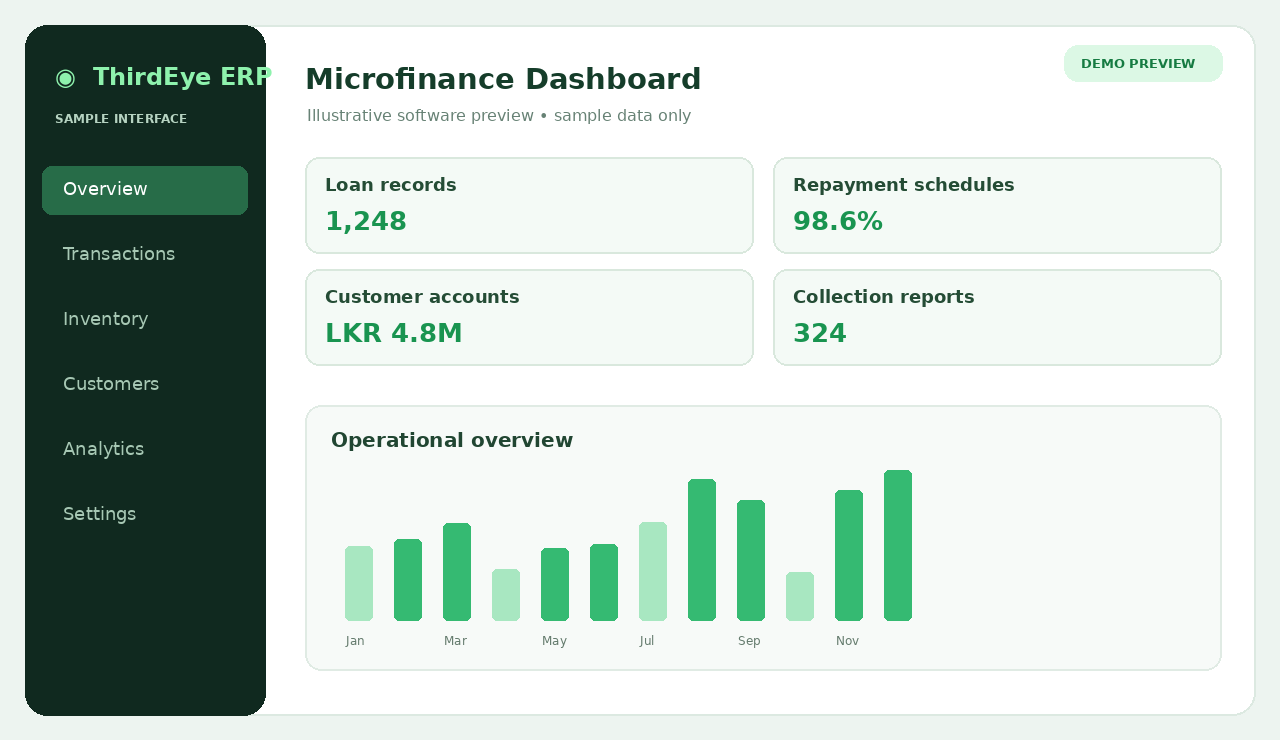Click the ThirdEye ERP brand name
This screenshot has height=740, width=1280.
[182, 77]
